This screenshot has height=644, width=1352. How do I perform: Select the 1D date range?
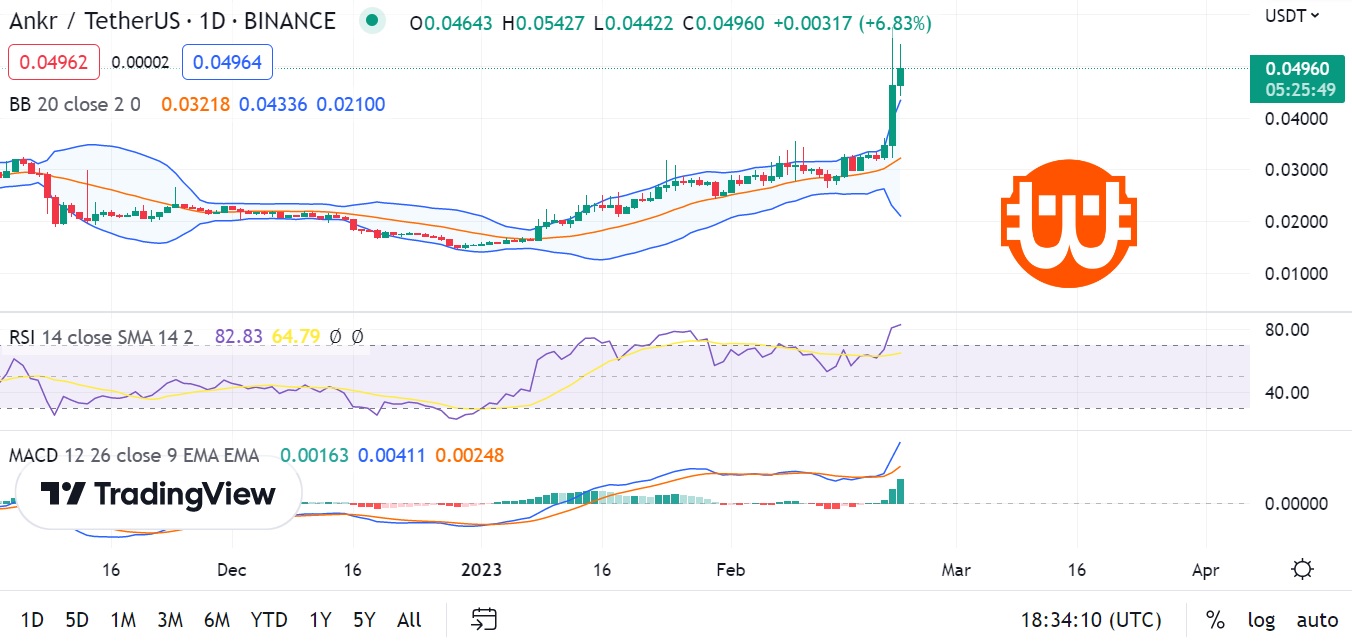click(32, 620)
